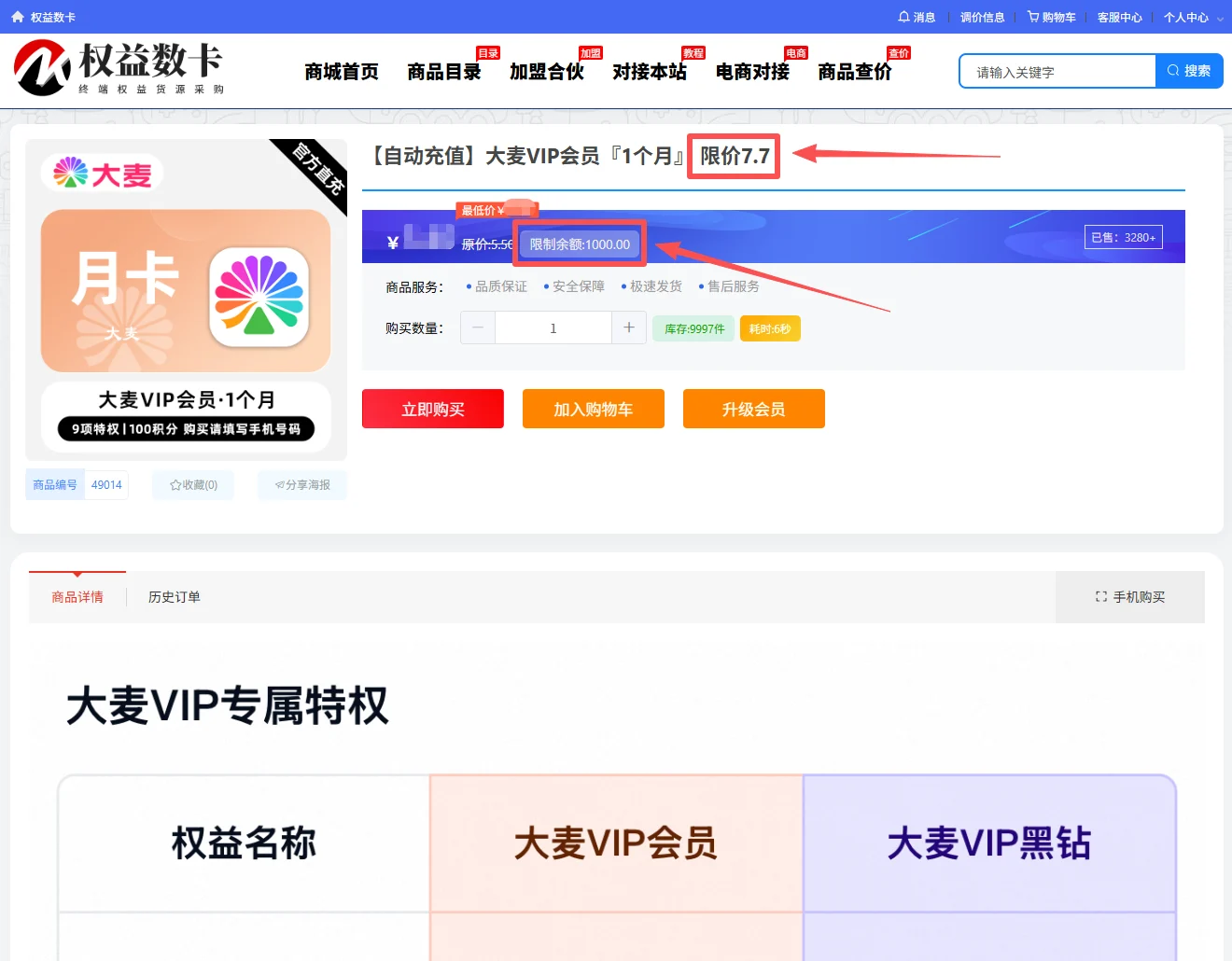Click the star 收藏(0) favorite button
Viewport: 1232px width, 961px height.
(193, 485)
